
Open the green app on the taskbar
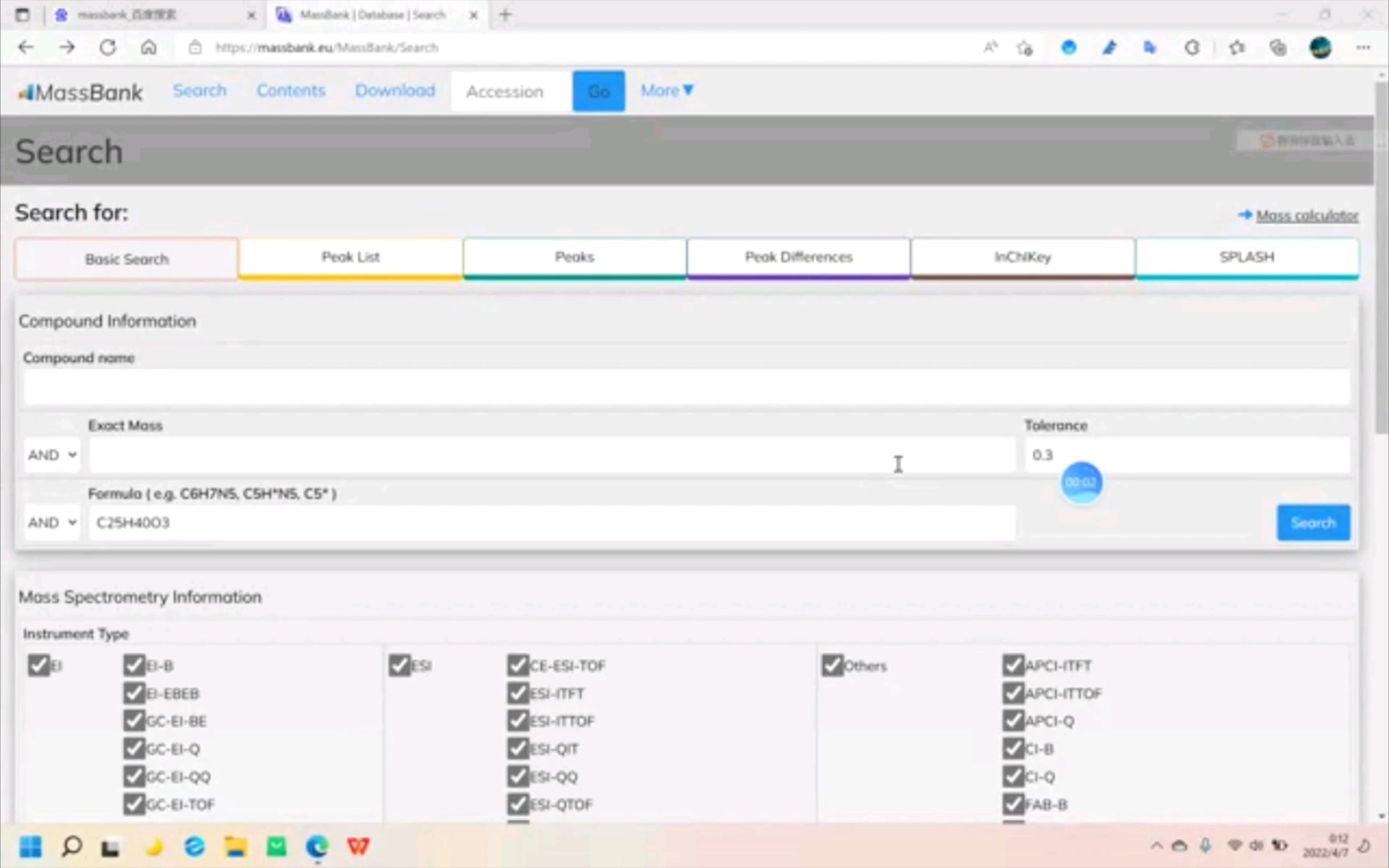coord(277,846)
